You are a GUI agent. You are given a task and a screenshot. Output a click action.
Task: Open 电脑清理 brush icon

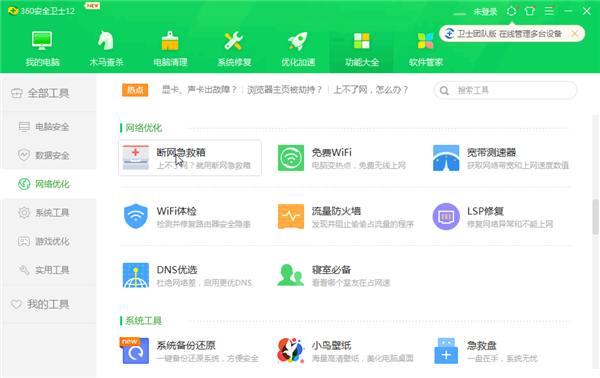point(170,41)
